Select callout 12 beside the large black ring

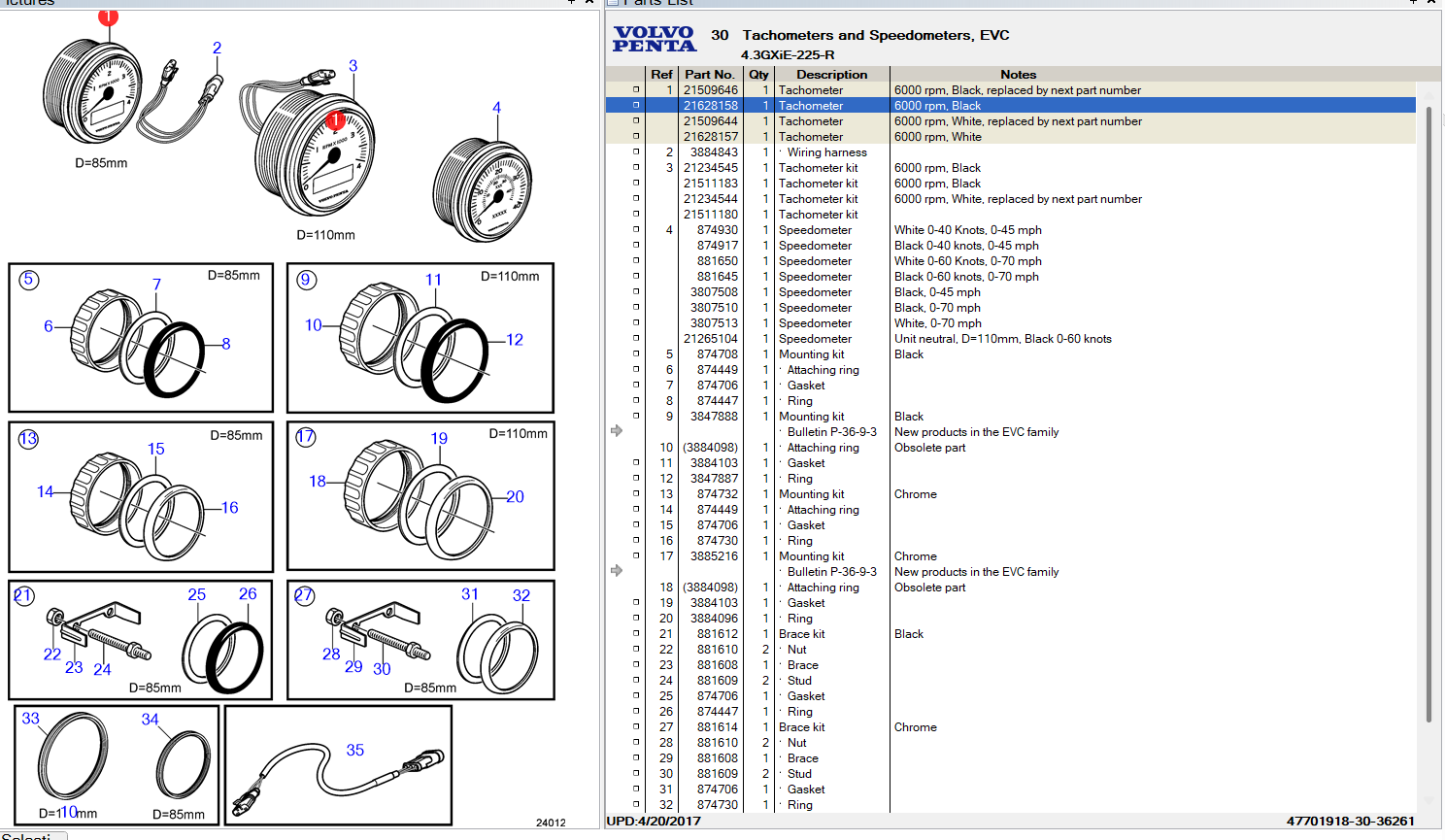click(x=515, y=340)
